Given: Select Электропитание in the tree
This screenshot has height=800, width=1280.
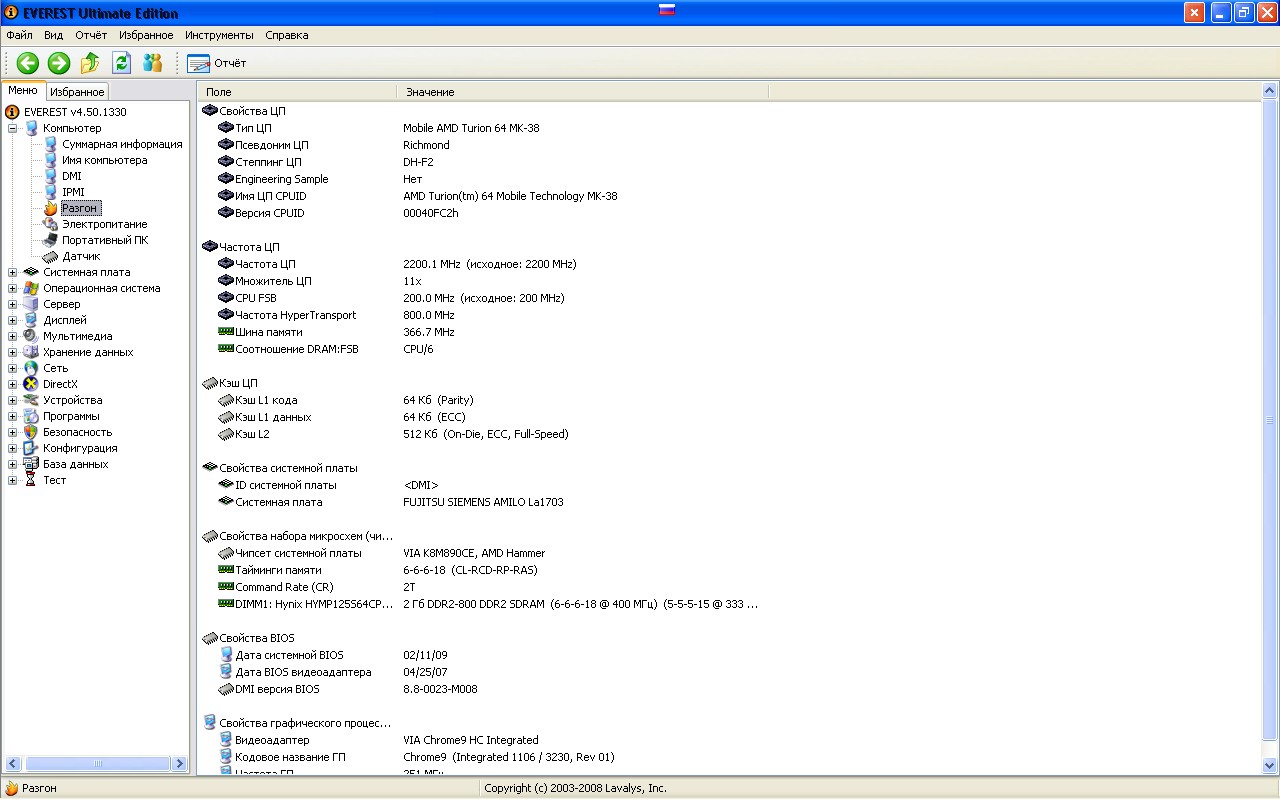Looking at the screenshot, I should [x=104, y=224].
